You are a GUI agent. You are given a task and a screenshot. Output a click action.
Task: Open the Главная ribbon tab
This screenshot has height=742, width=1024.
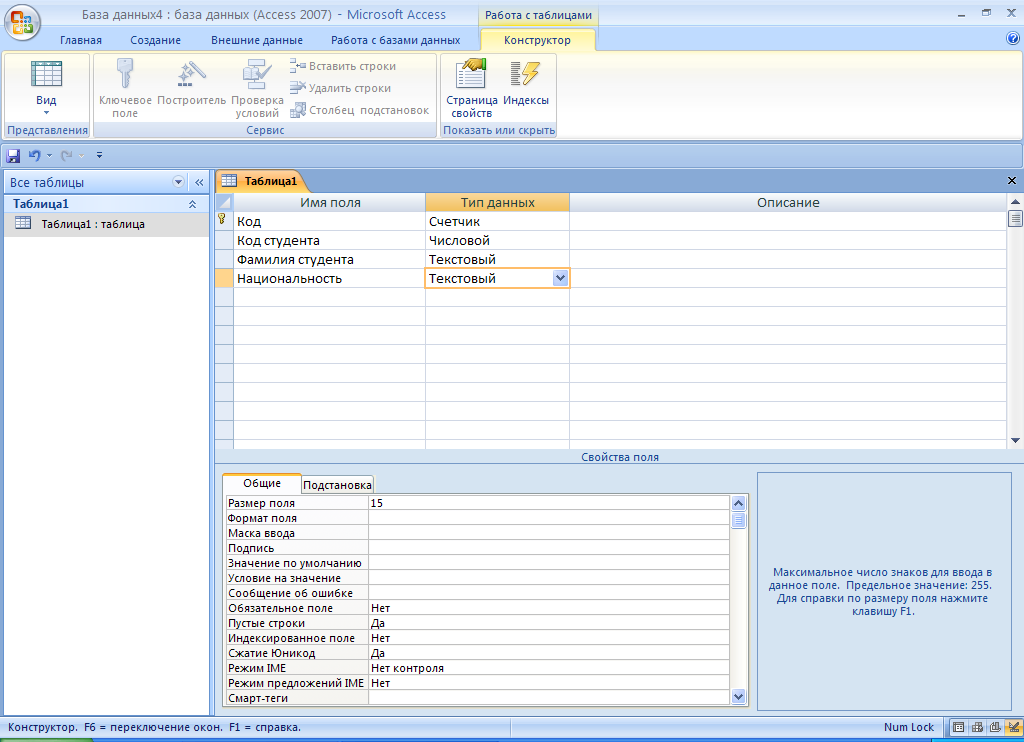(x=81, y=40)
